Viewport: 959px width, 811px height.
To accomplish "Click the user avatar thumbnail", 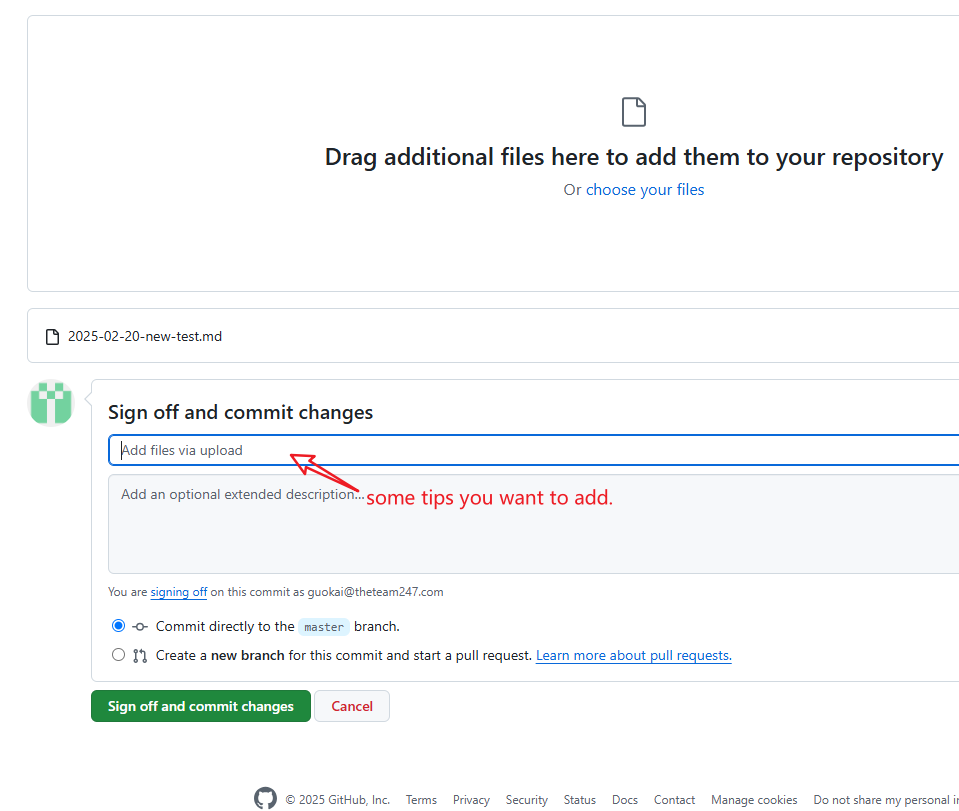I will coord(51,402).
